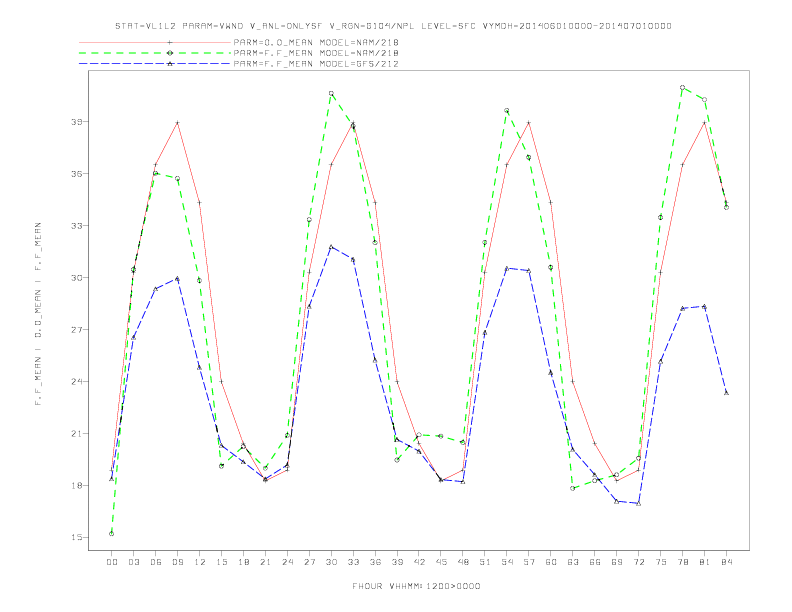
Task: Click x-axis forecast hour label 57
Action: [529, 562]
